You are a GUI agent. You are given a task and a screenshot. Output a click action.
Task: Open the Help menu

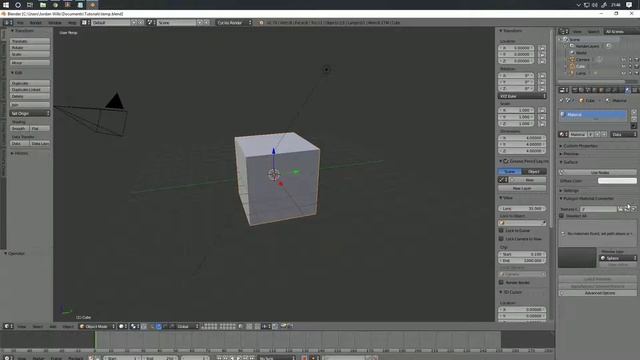(x=72, y=23)
